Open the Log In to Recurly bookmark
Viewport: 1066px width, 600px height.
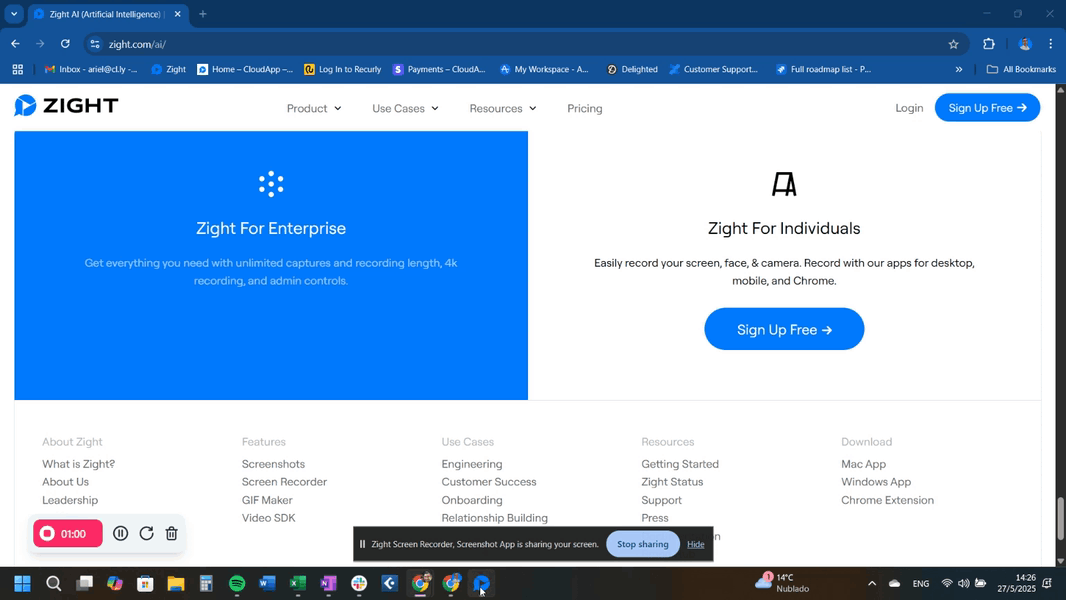pos(343,69)
